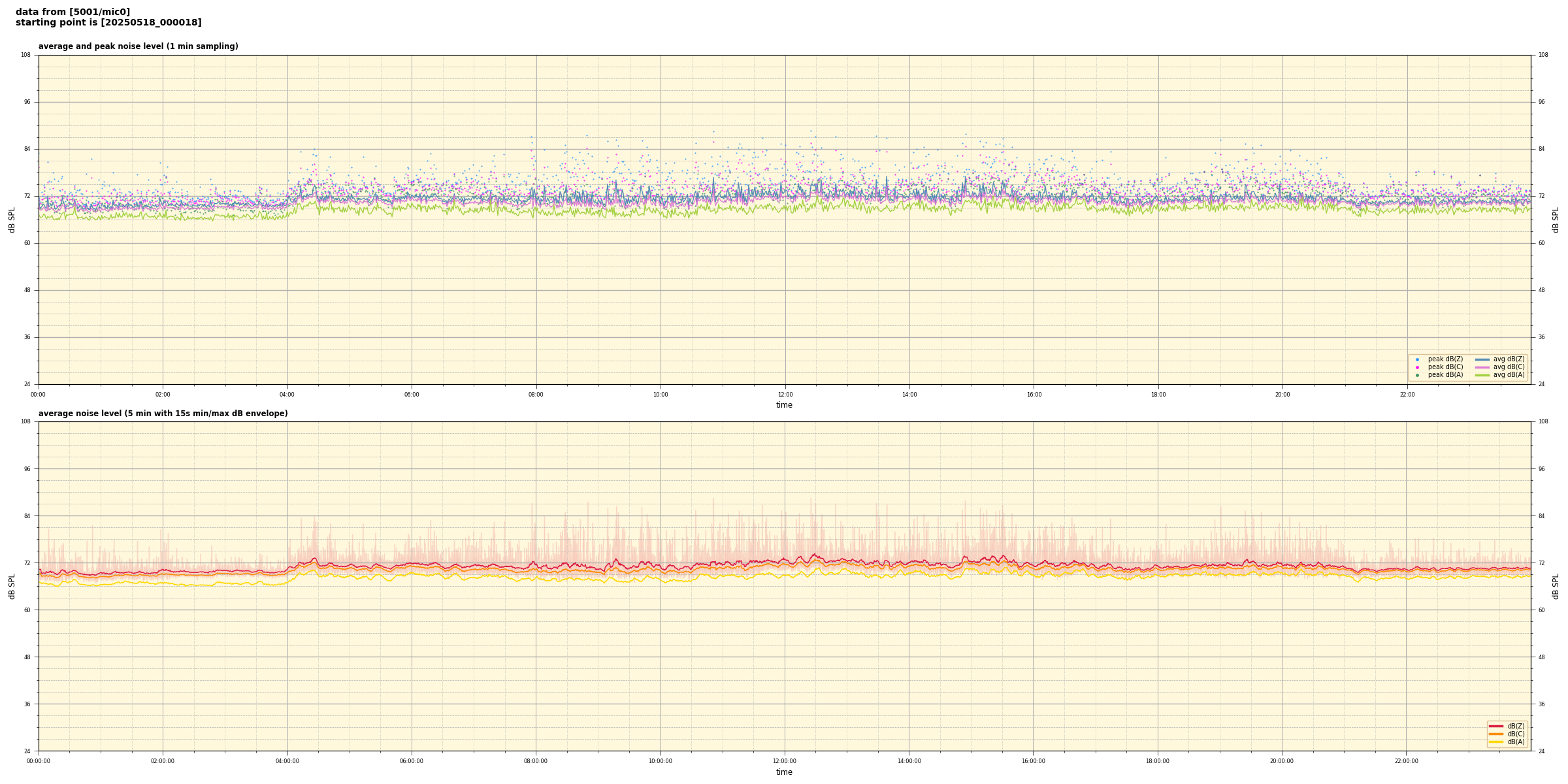This screenshot has height=784, width=1568.
Task: Click the peak dB(A) legend marker
Action: pyautogui.click(x=1417, y=375)
